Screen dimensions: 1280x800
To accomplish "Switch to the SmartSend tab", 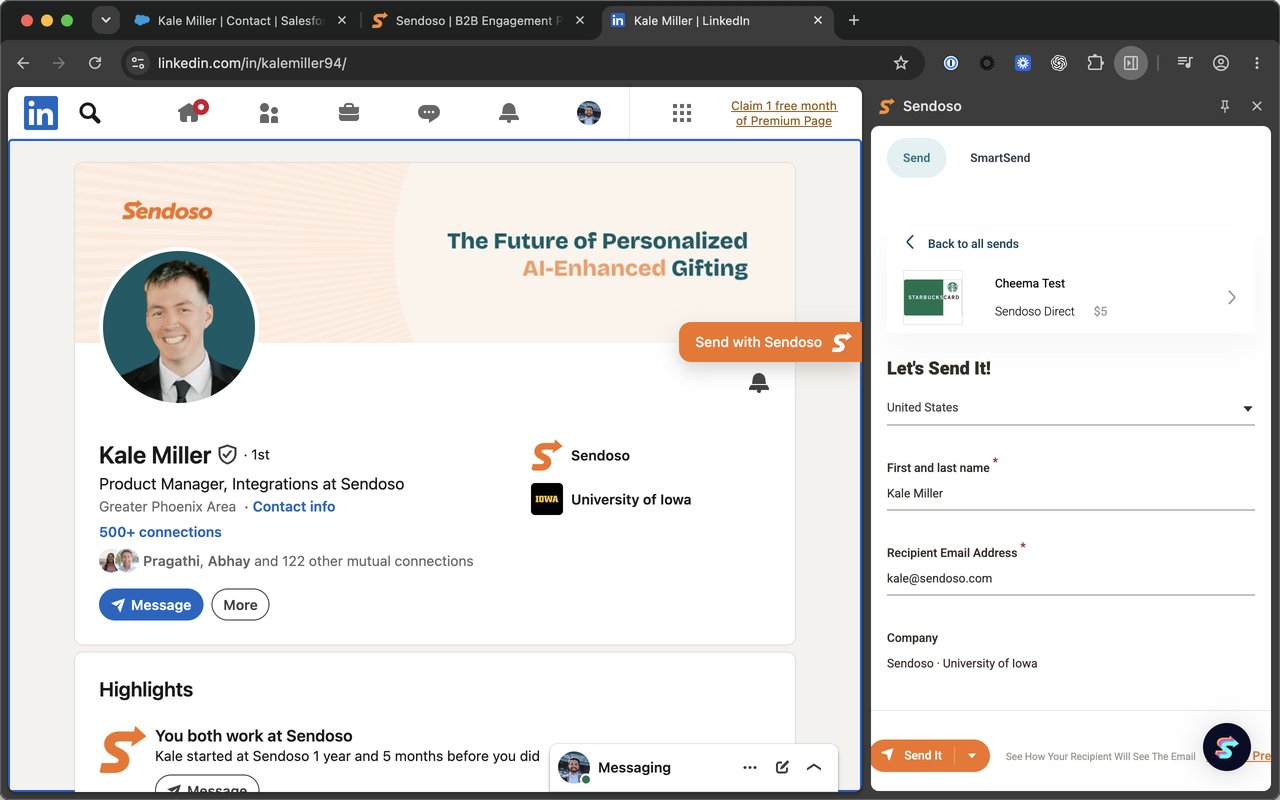I will coord(1000,158).
